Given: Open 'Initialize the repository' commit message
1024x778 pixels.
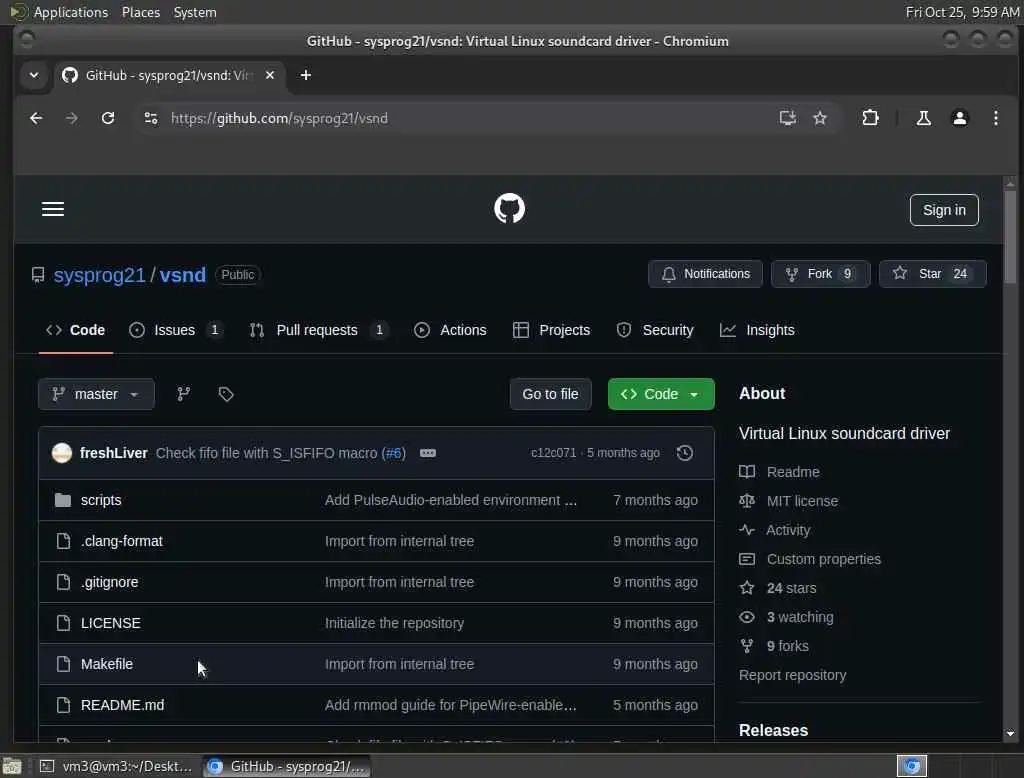Looking at the screenshot, I should pos(394,623).
